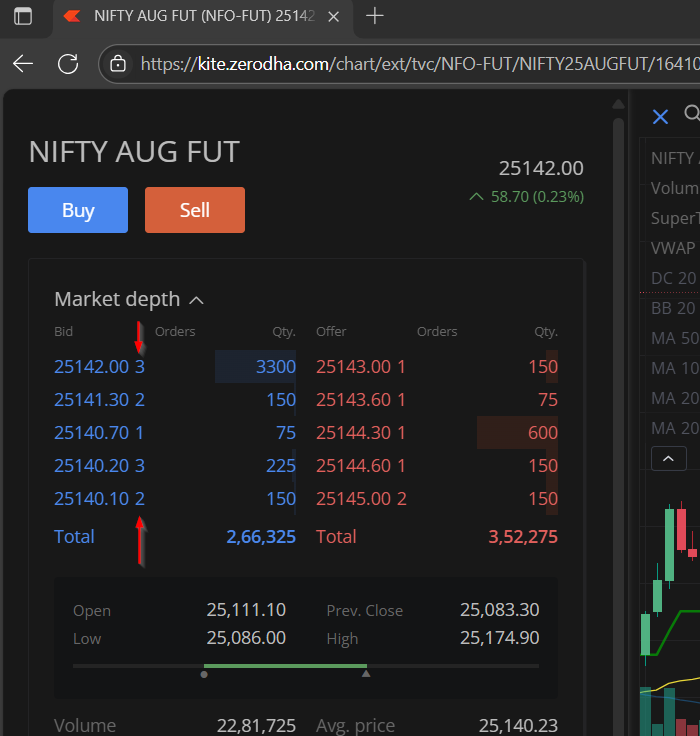Click the day's low-high range bar
The image size is (700, 736).
coord(305,666)
